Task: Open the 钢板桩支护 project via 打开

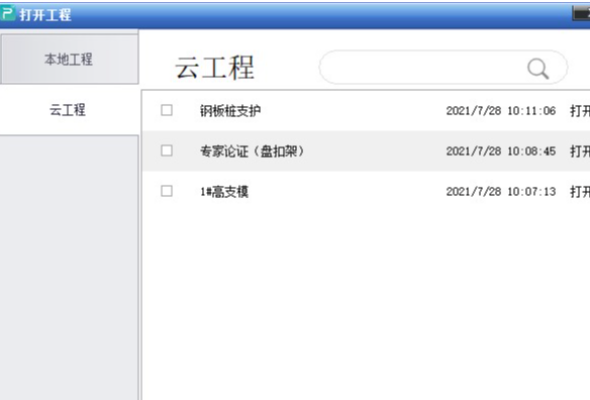Action: click(580, 111)
